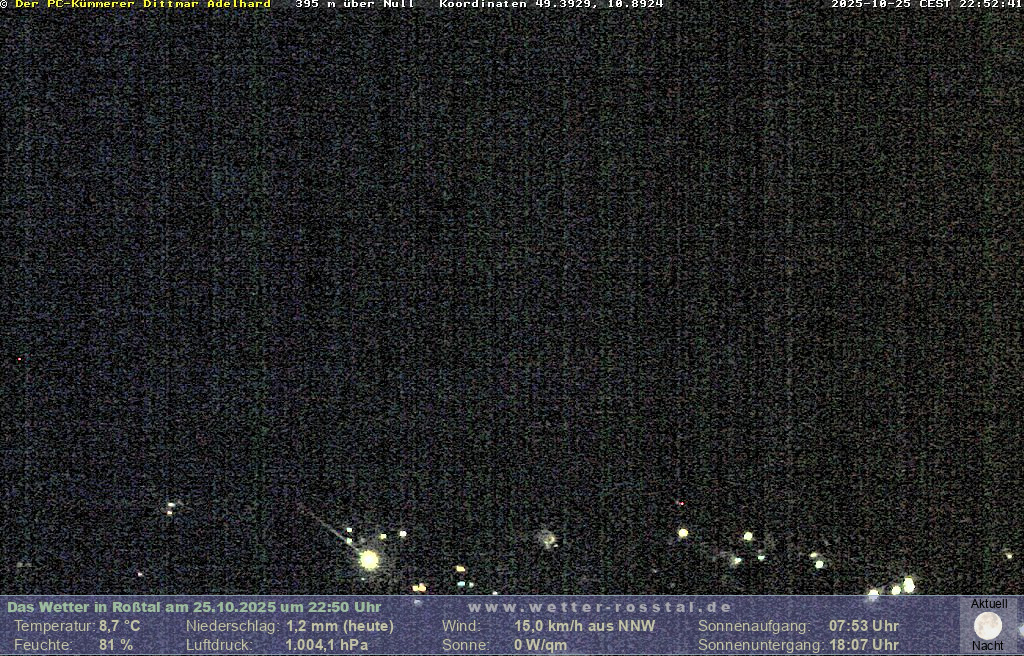Click the "395 m über Null" altitude text
The image size is (1024, 656).
355,4
